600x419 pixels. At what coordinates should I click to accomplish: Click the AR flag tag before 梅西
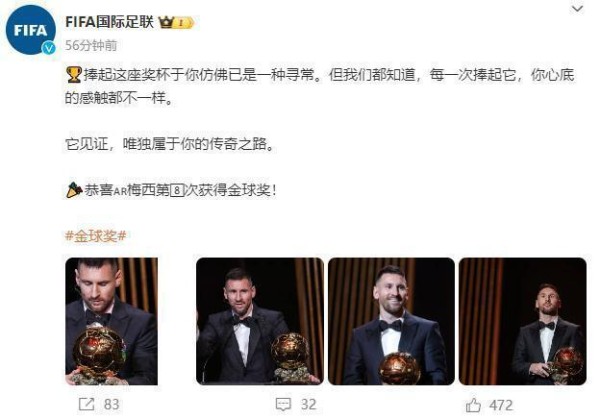pyautogui.click(x=120, y=191)
